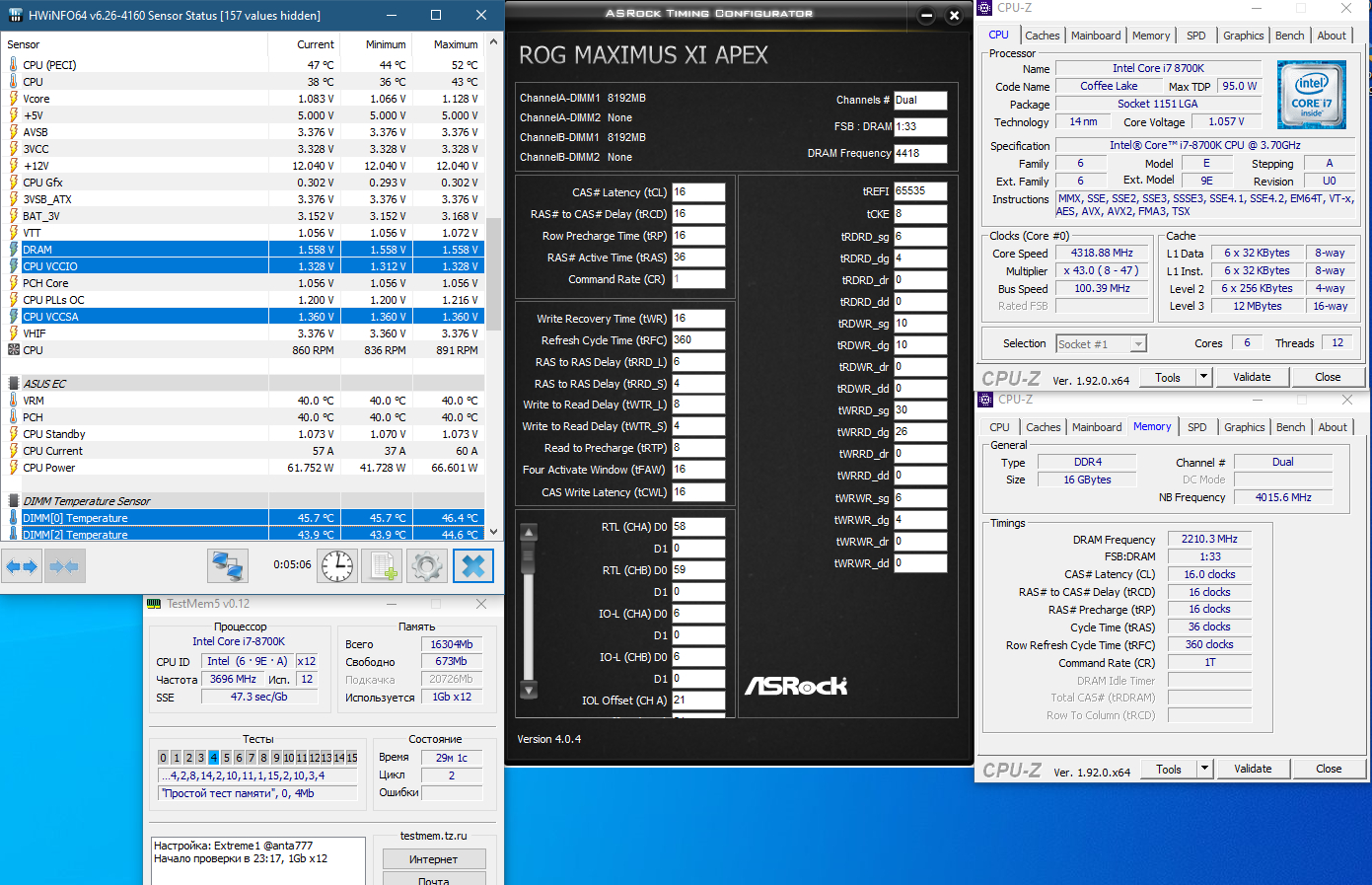The image size is (1372, 885).
Task: Click IOL Offset (CH A) field
Action: pos(698,701)
